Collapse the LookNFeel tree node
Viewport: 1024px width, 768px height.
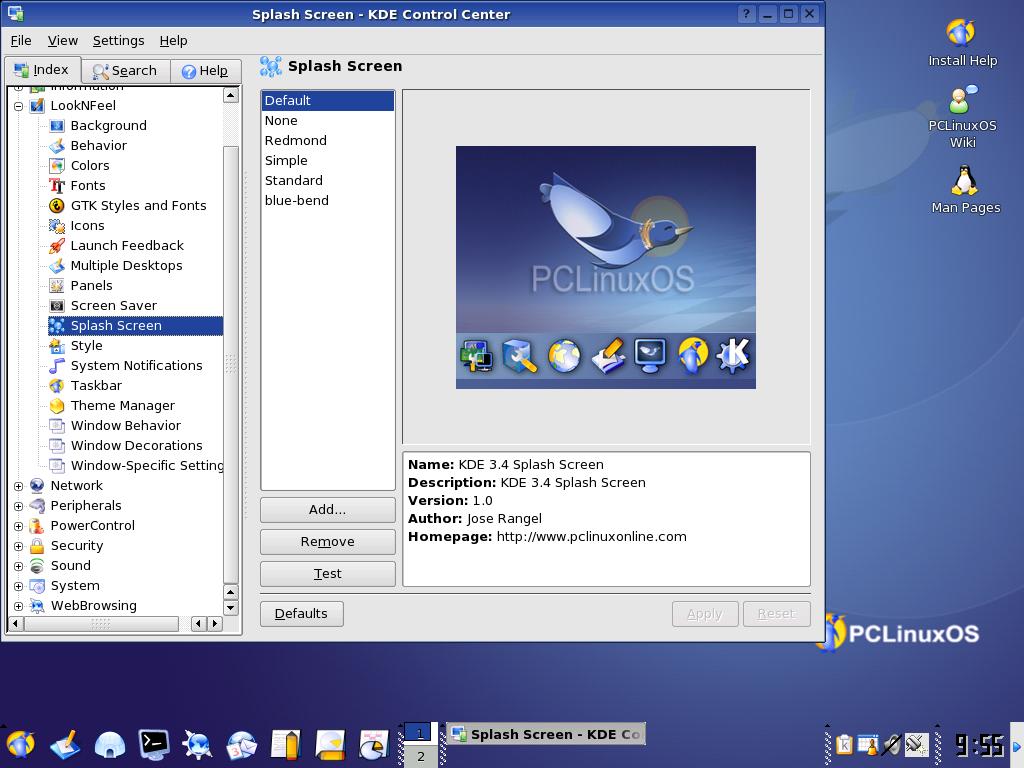18,106
